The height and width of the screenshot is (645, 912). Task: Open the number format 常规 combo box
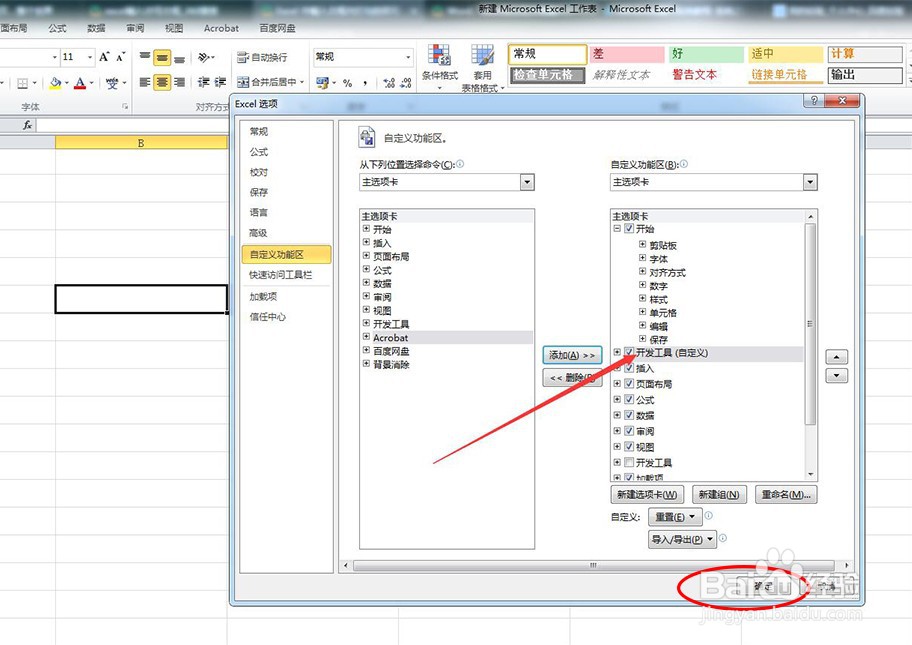(363, 57)
